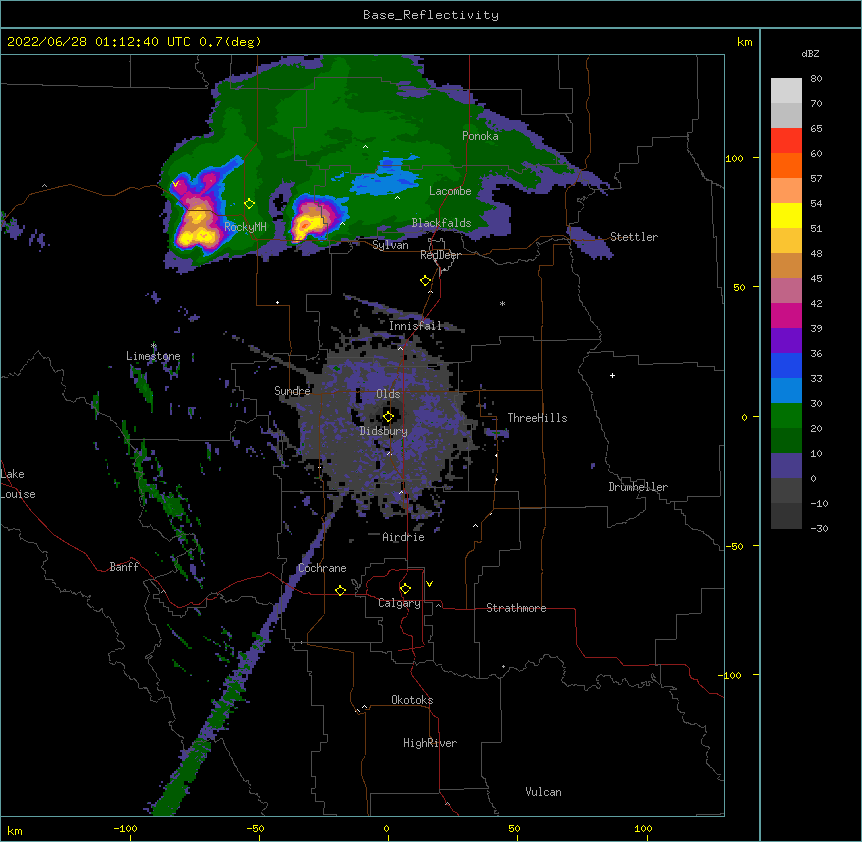Click the Drumheller label
This screenshot has height=842, width=862.
(638, 487)
